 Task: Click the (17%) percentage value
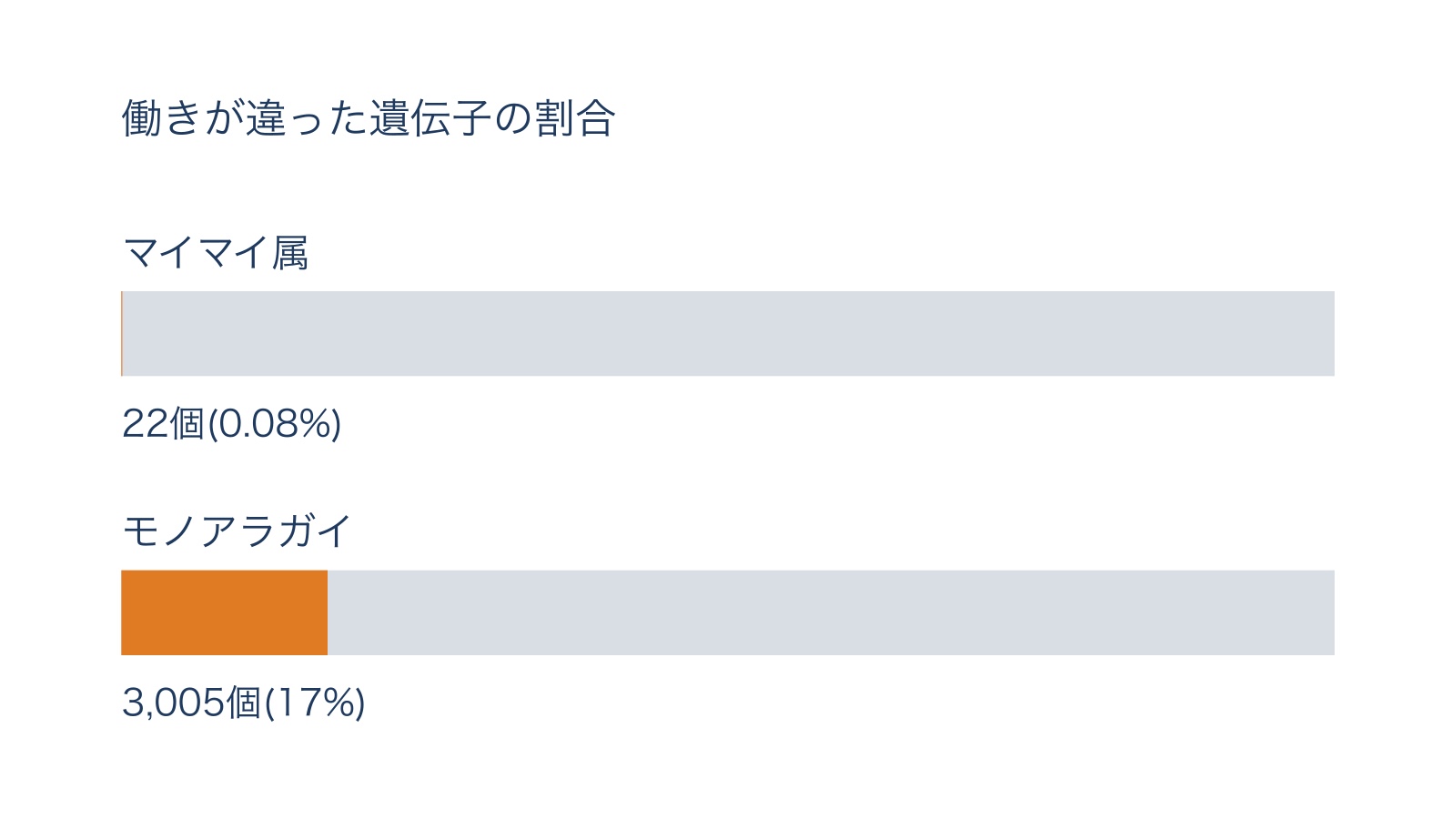pos(315,703)
